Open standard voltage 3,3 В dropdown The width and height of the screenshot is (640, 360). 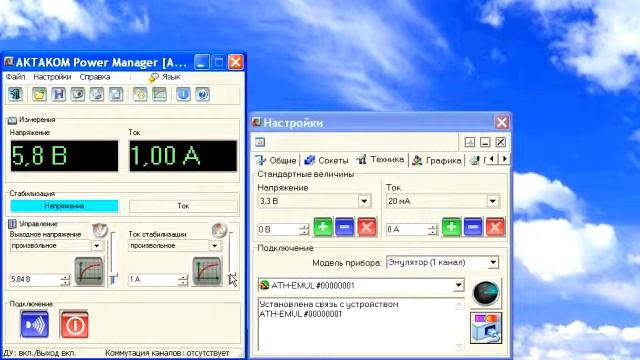pos(364,201)
